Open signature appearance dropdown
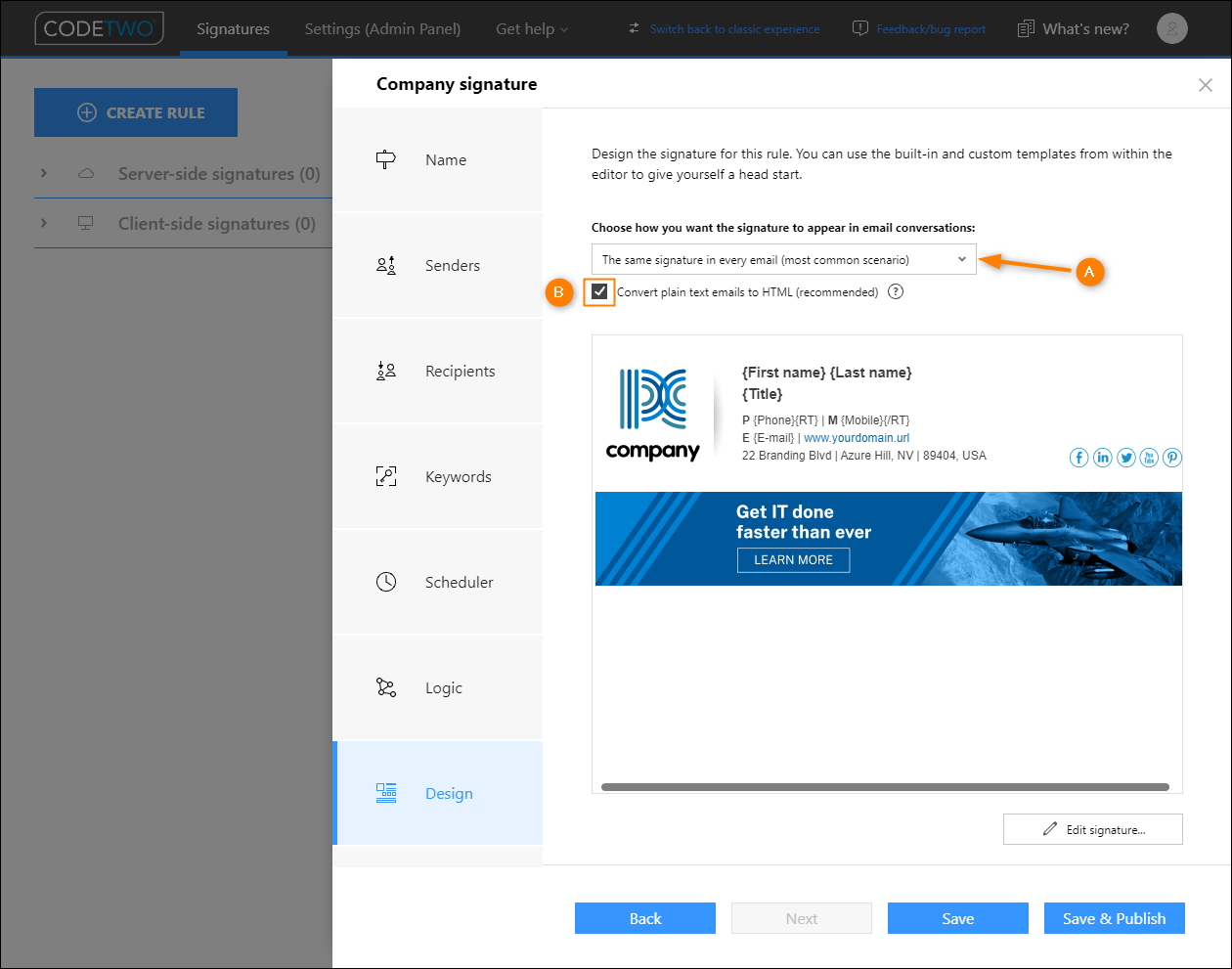Image resolution: width=1232 pixels, height=969 pixels. [x=784, y=259]
